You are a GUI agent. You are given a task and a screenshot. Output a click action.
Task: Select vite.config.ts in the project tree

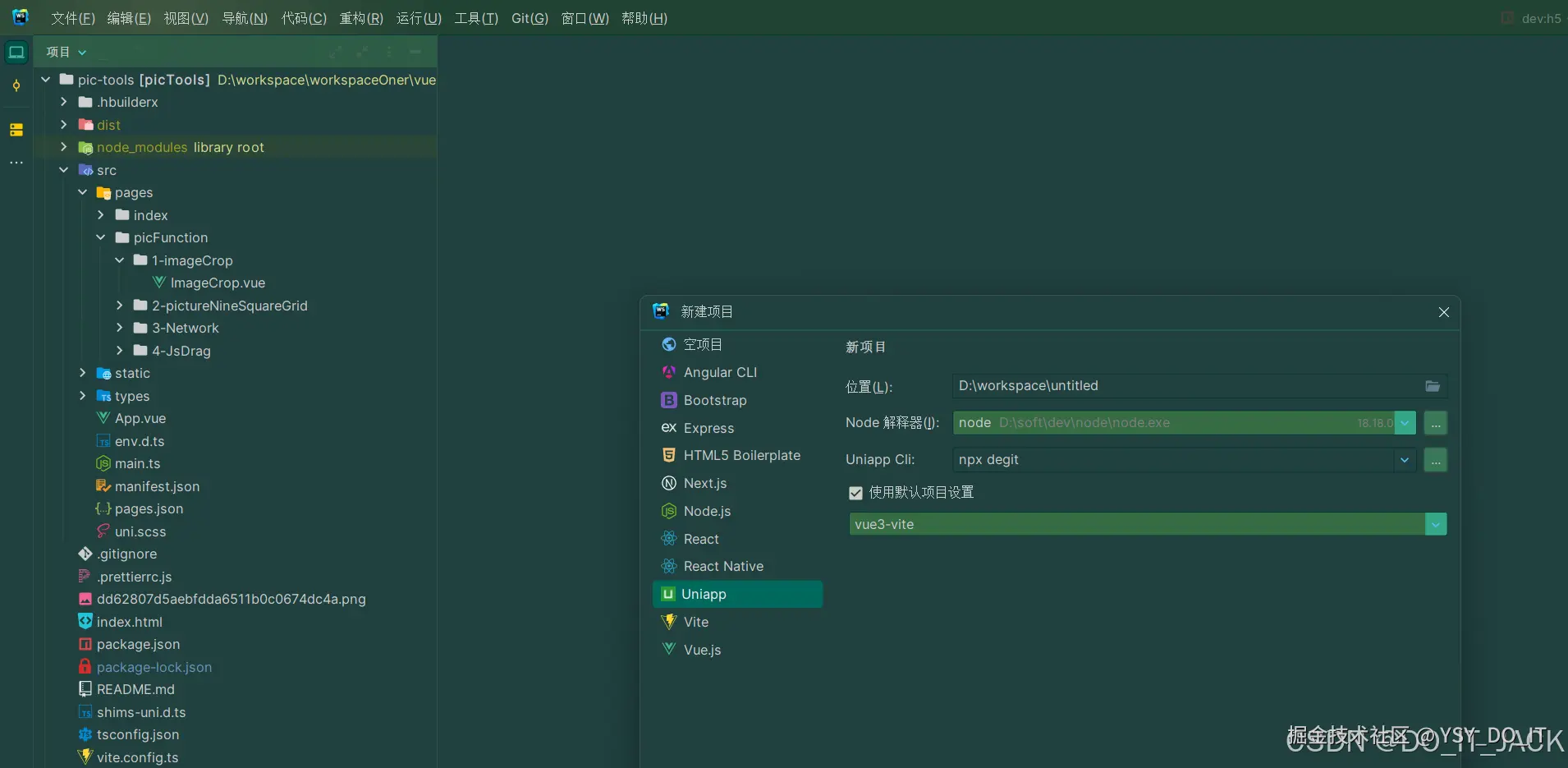(x=137, y=757)
